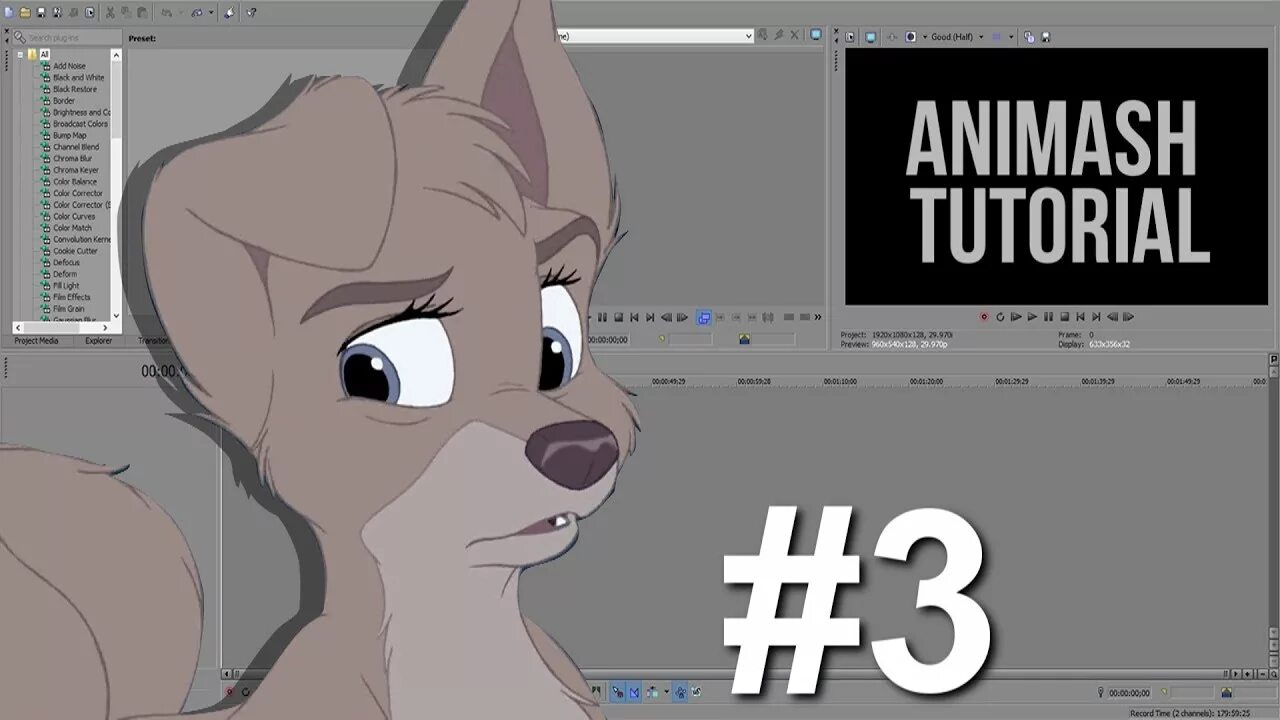Click left panel timecode field 00:00:00;00
Screen dimensions: 1280x720
point(607,339)
